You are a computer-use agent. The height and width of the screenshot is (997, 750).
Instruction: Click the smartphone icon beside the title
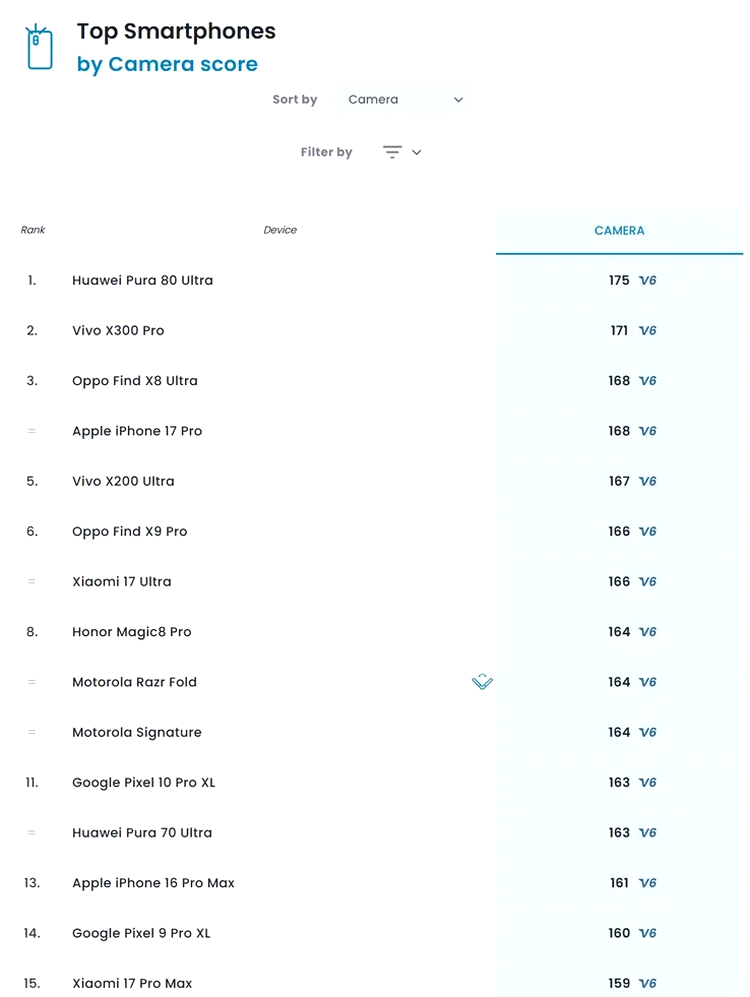point(39,47)
